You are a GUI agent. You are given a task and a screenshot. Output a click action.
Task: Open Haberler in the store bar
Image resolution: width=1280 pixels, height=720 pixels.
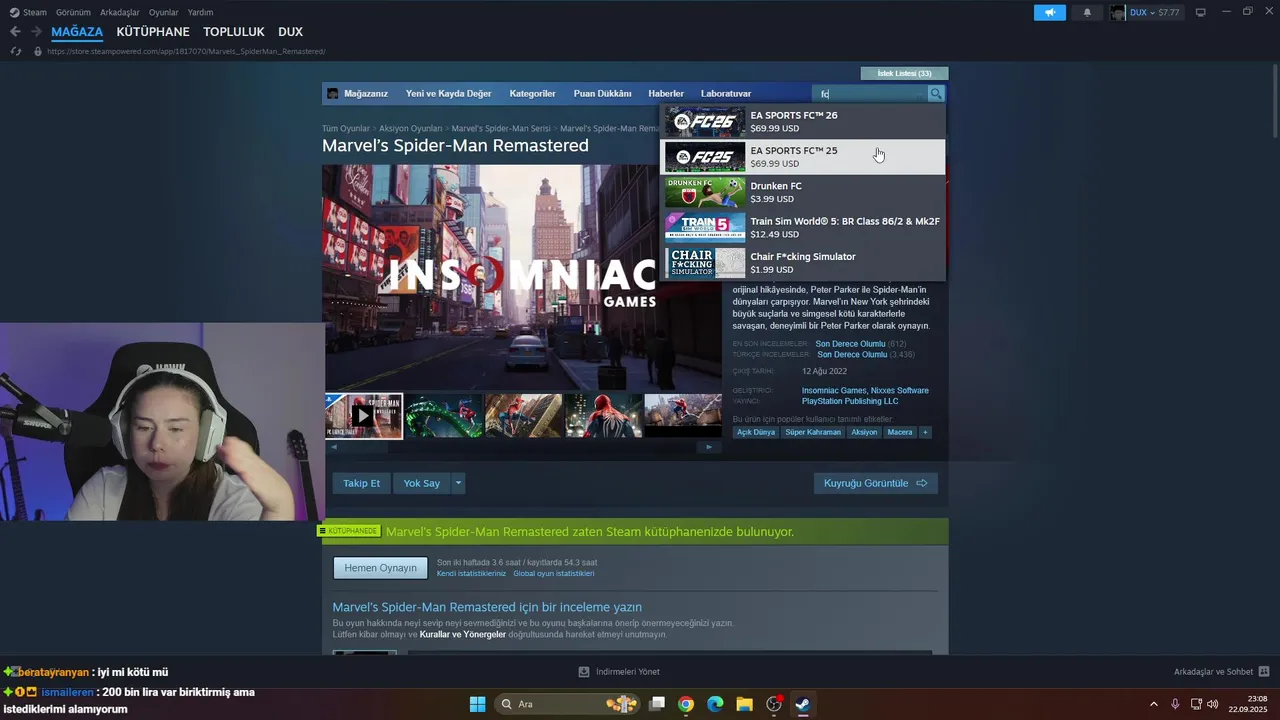[x=666, y=93]
